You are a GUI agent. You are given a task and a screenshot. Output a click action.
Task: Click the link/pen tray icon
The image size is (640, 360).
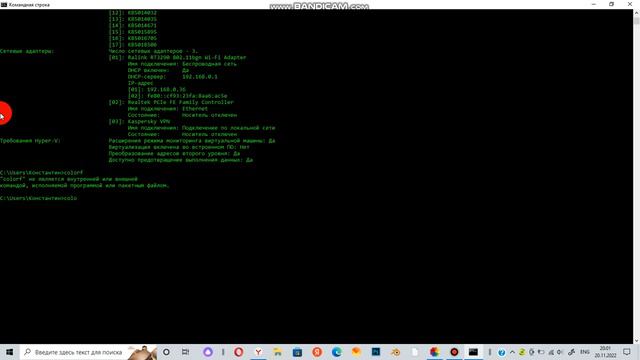pyautogui.click(x=571, y=352)
